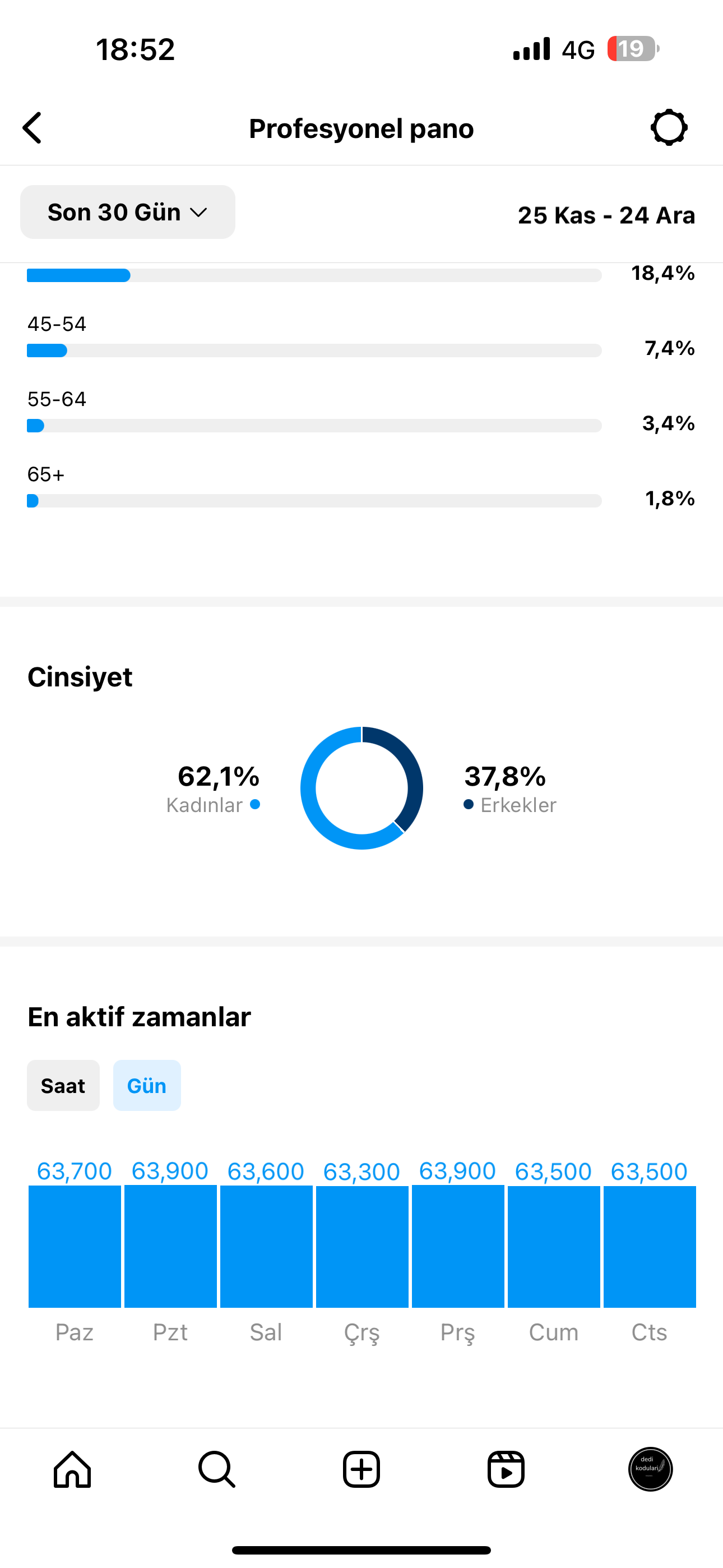This screenshot has width=723, height=1568.
Task: Tap the gender donut chart
Action: 361,788
